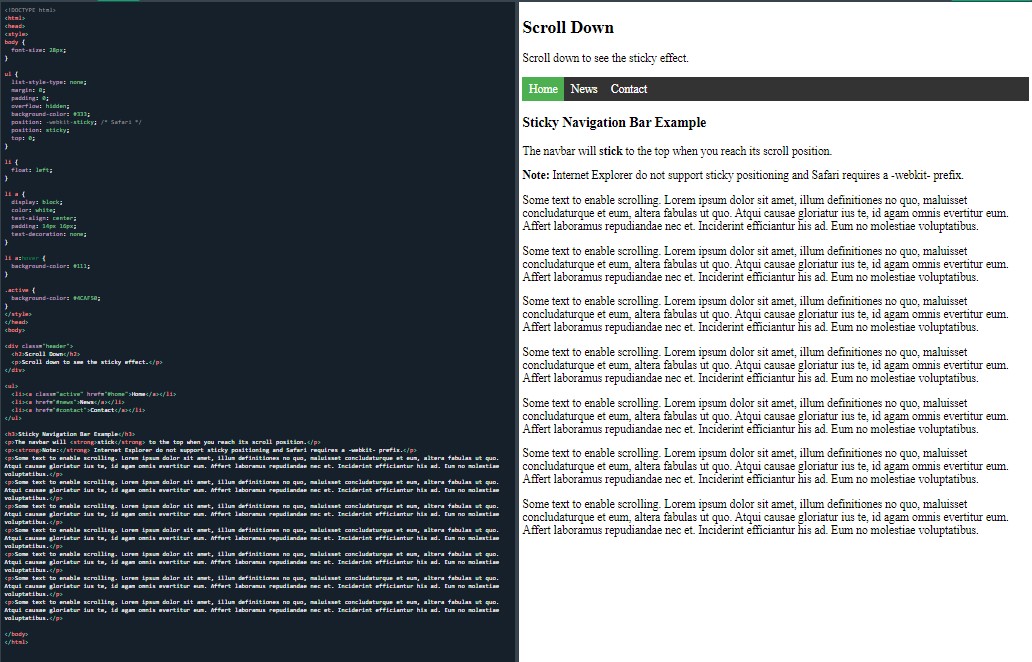Click the divider between editor and preview panes
The height and width of the screenshot is (662, 1032).
coord(517,331)
